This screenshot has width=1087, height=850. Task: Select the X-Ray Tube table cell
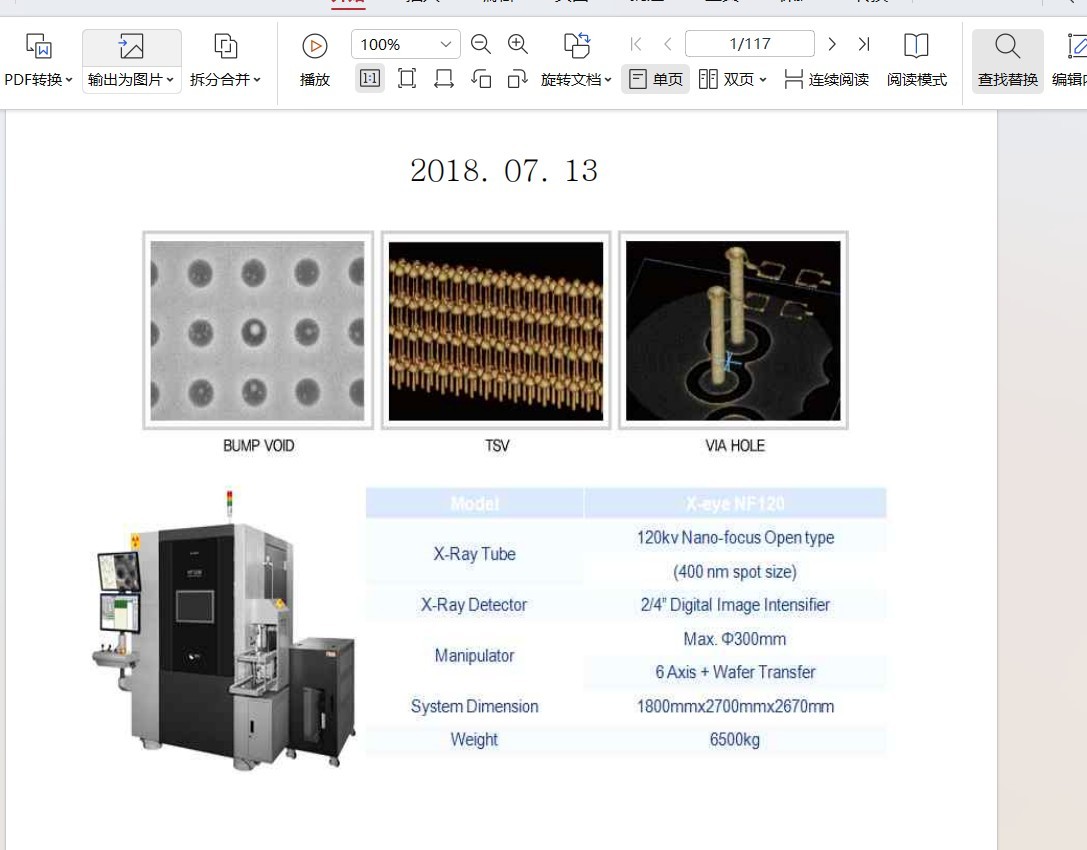(475, 554)
